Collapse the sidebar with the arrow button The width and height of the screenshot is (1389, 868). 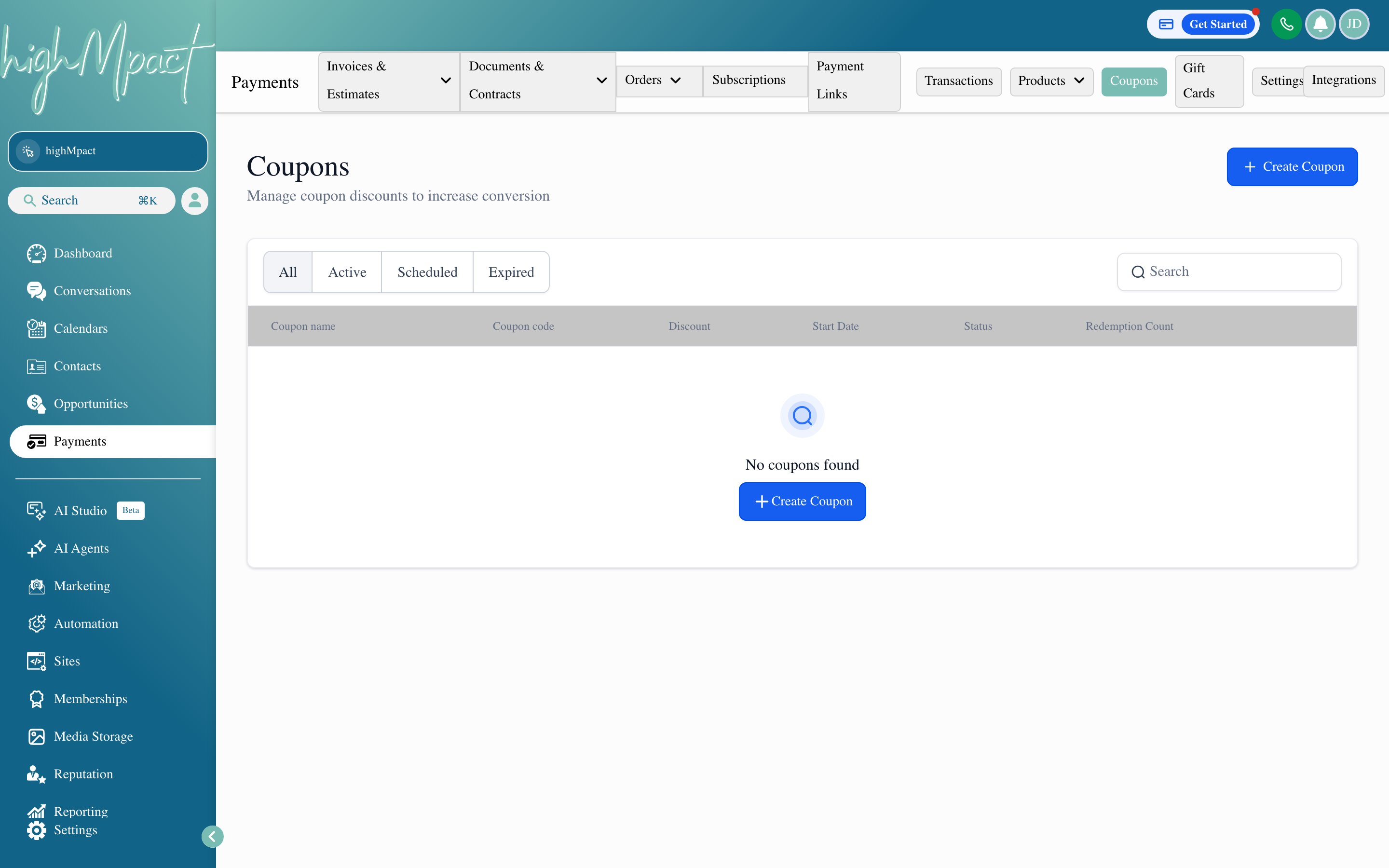tap(212, 837)
